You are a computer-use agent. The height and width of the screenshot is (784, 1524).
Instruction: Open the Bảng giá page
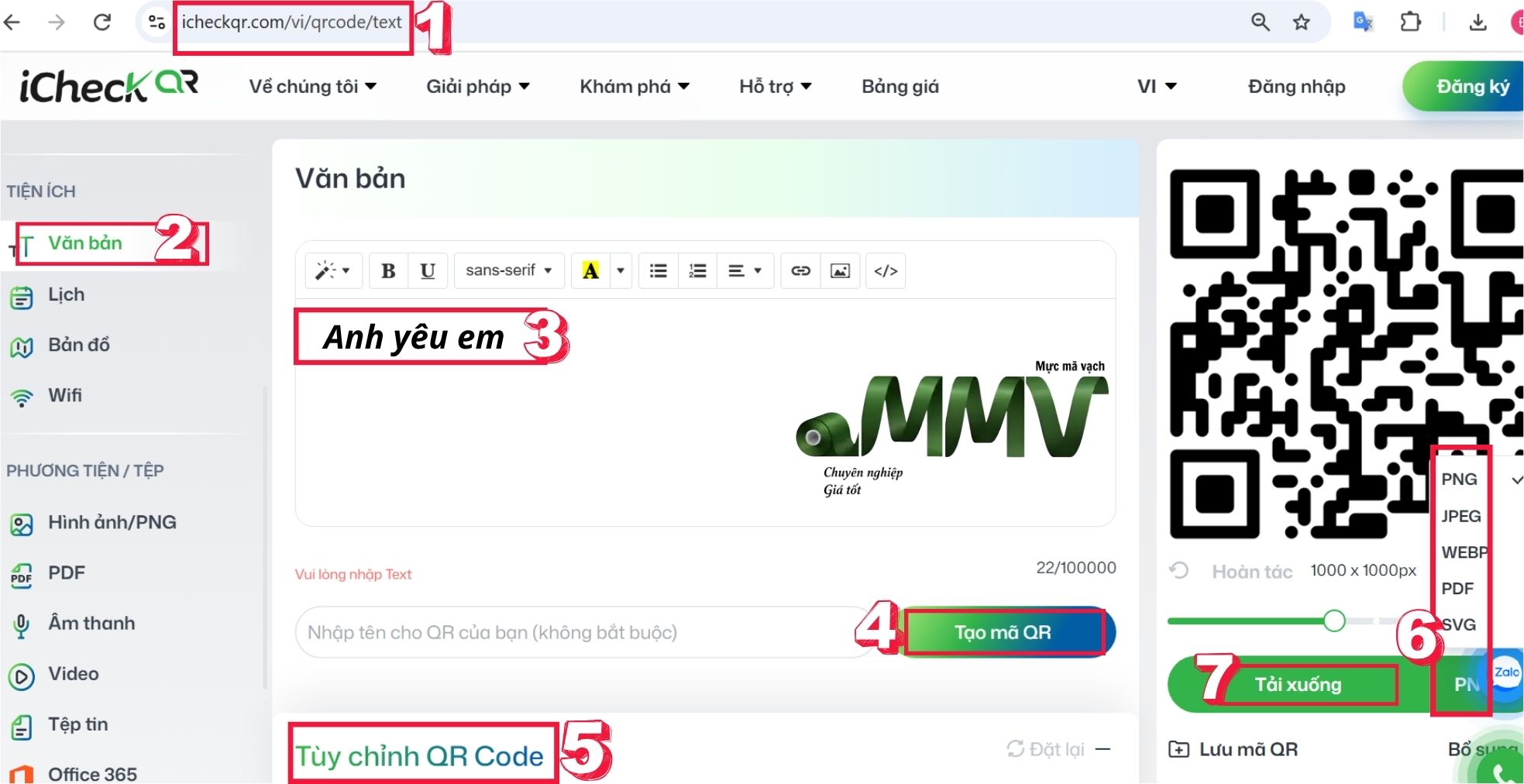(x=900, y=86)
